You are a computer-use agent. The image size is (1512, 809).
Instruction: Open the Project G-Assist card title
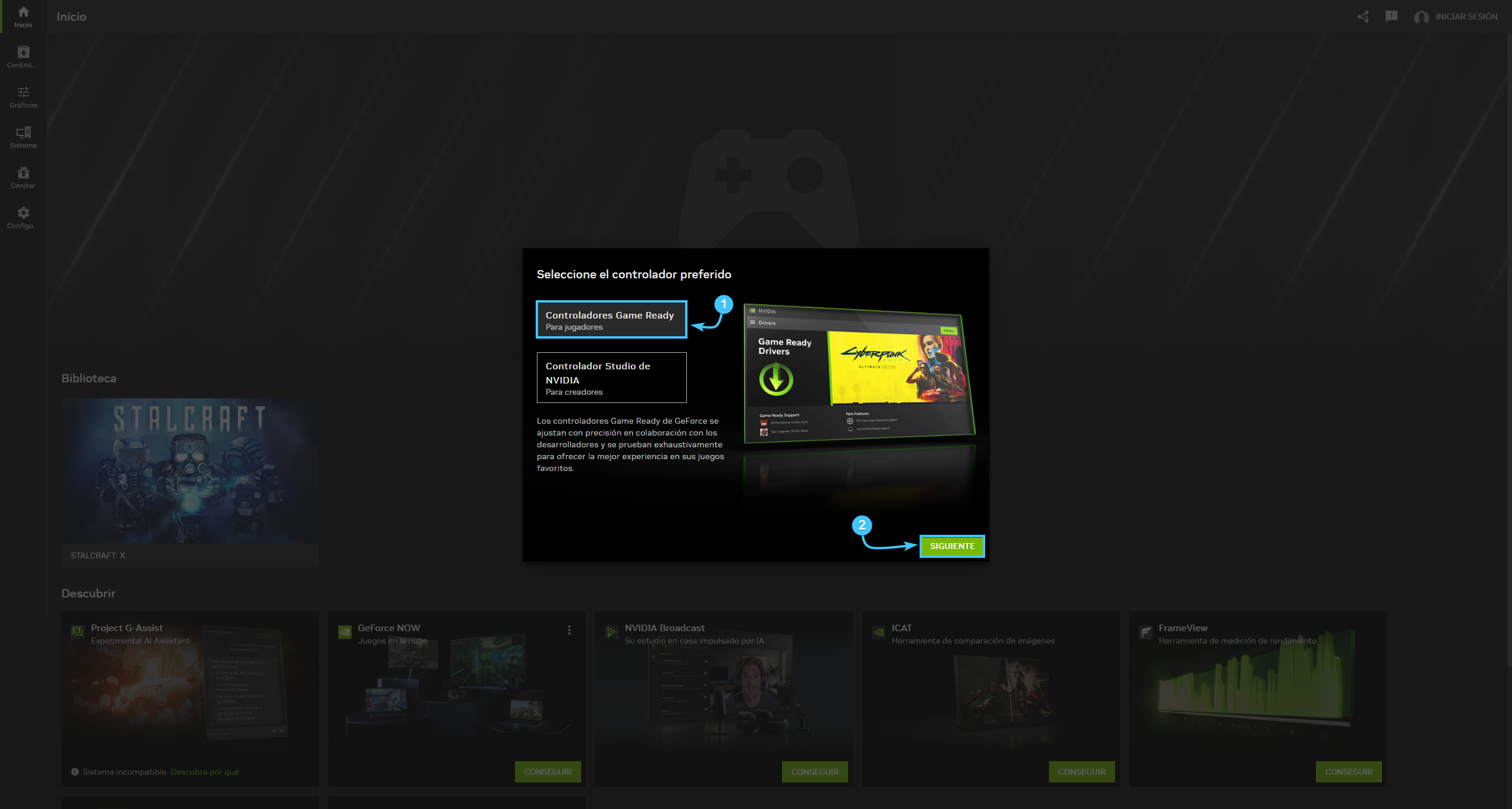(x=126, y=628)
